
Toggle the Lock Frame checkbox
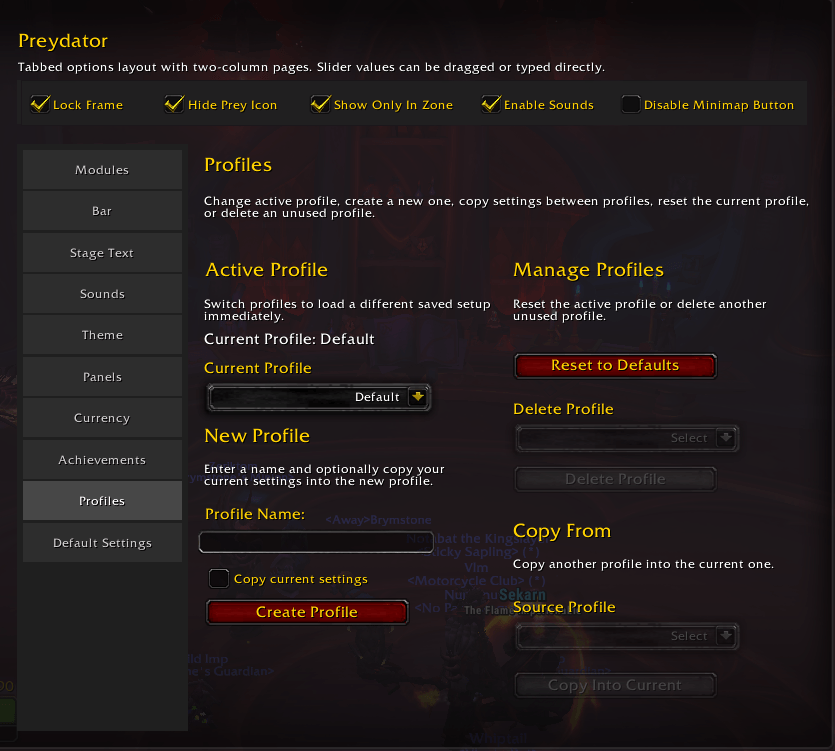click(40, 104)
